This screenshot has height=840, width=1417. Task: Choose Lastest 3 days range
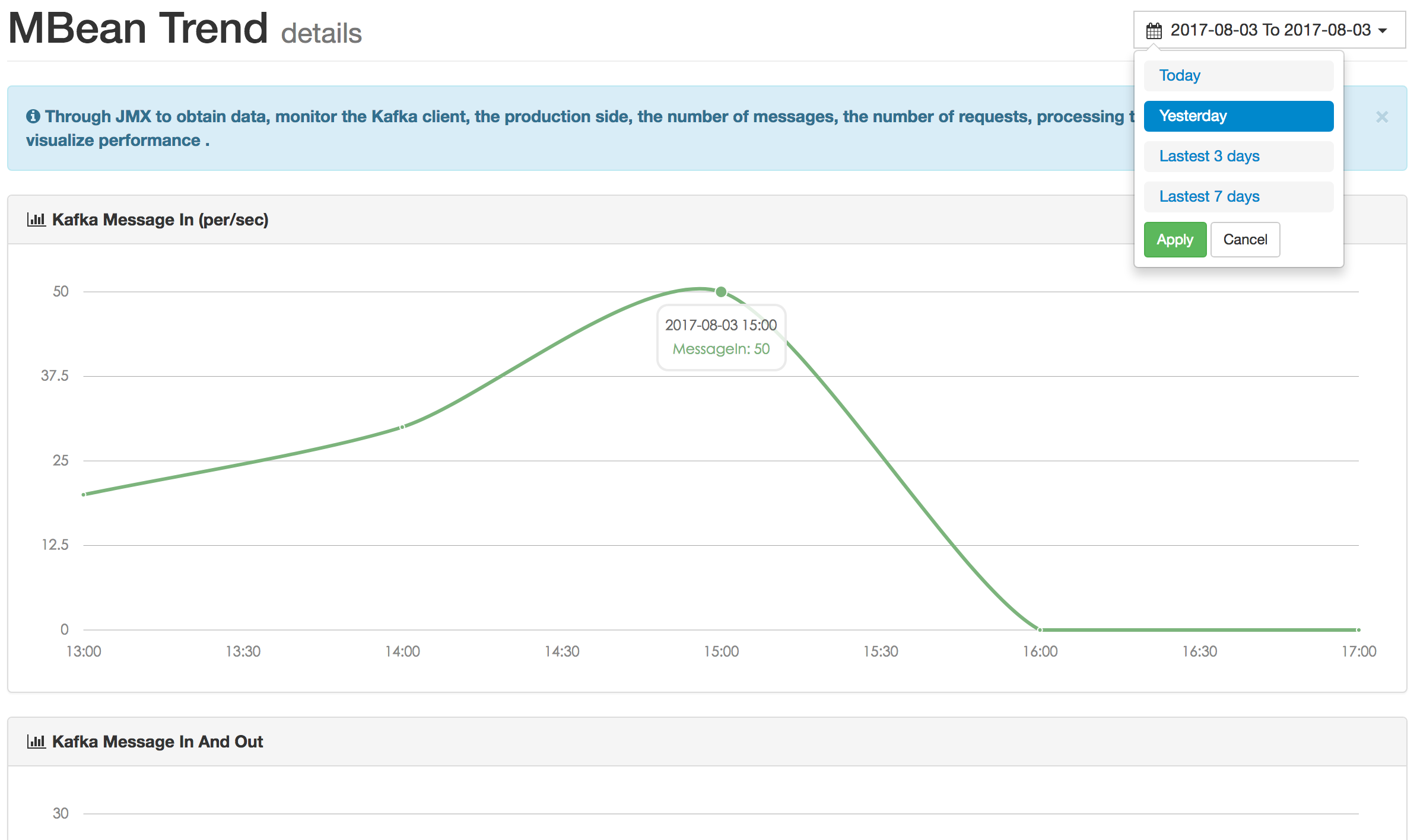click(1238, 157)
